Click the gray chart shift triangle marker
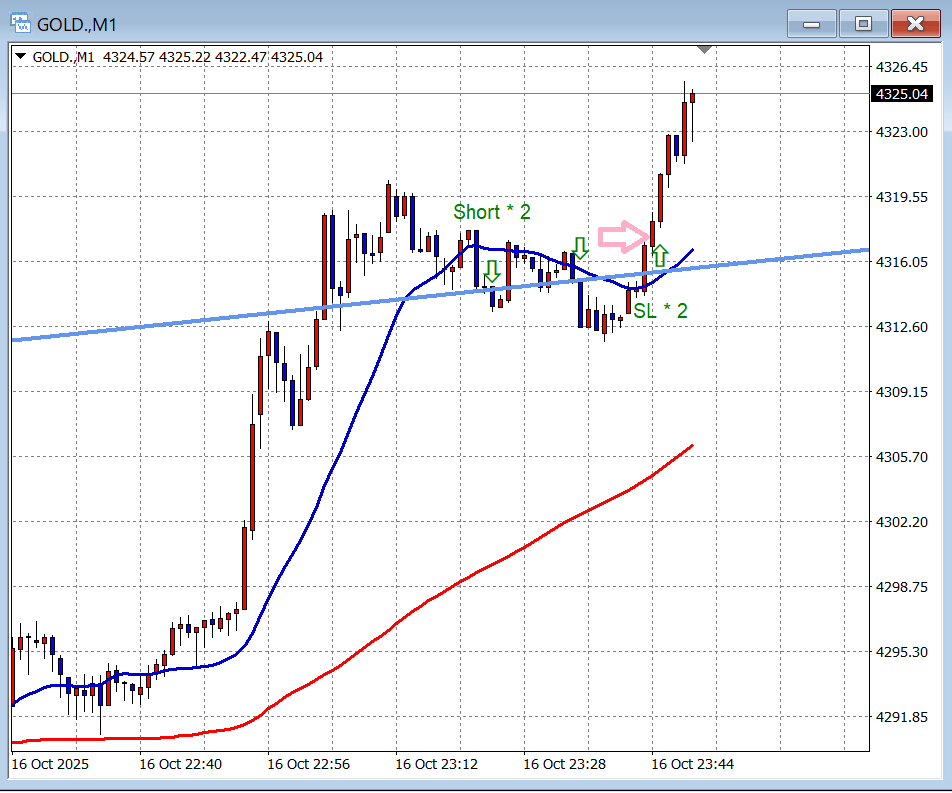Screen dimensions: 952x793 coord(705,49)
